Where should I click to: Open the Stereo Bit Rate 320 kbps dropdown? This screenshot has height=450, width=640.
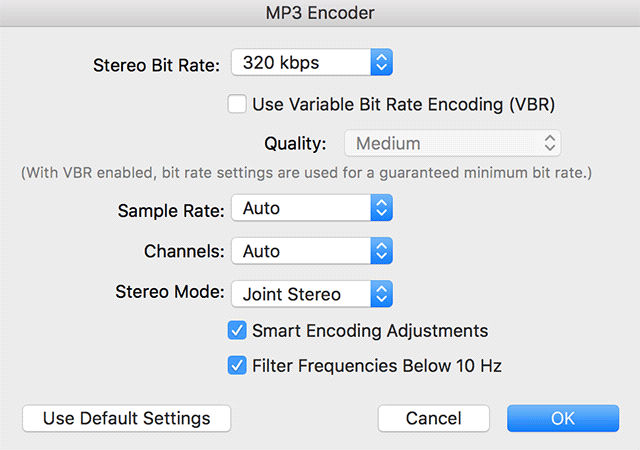click(300, 63)
